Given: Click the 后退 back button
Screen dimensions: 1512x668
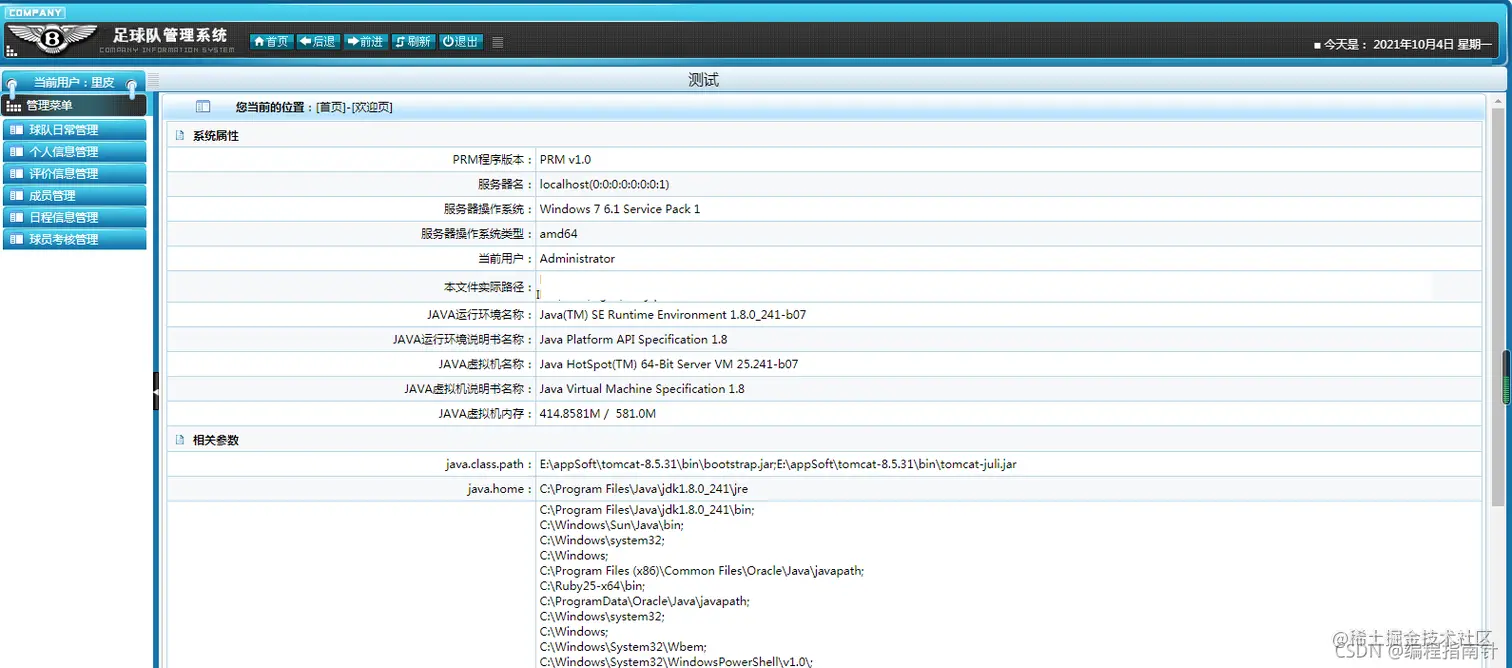Looking at the screenshot, I should 317,42.
